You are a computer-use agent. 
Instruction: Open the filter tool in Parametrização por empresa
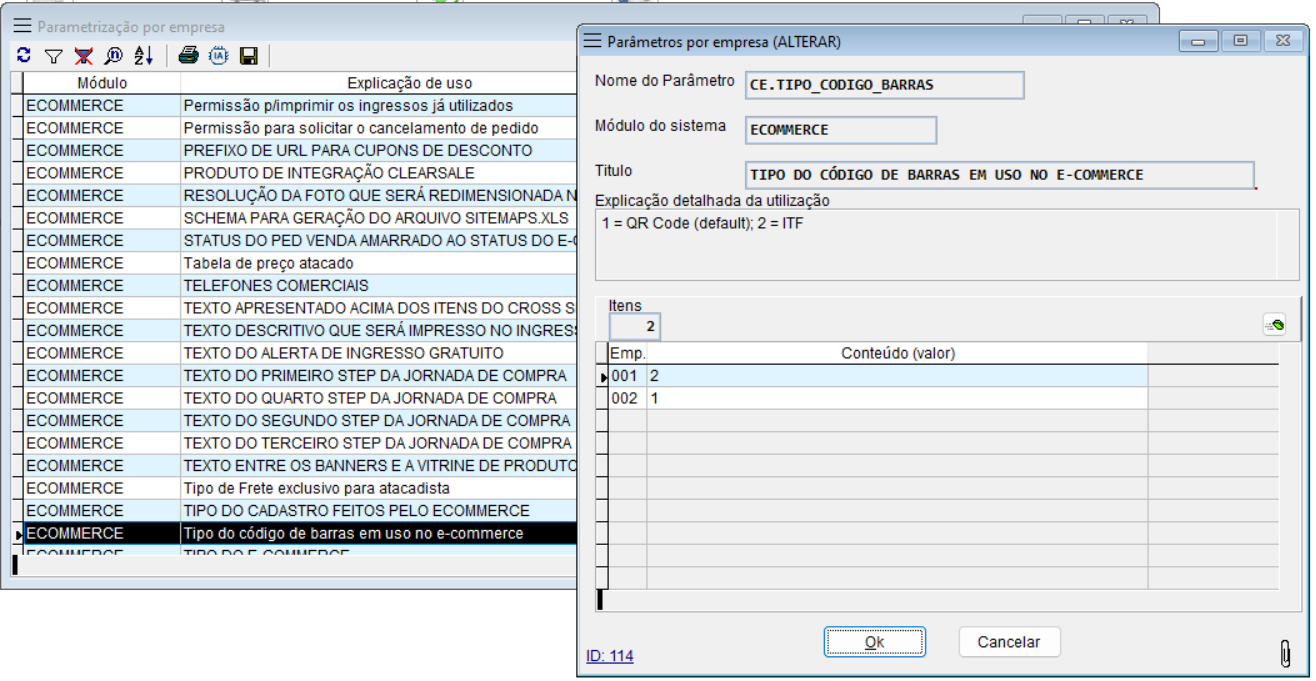pyautogui.click(x=53, y=53)
